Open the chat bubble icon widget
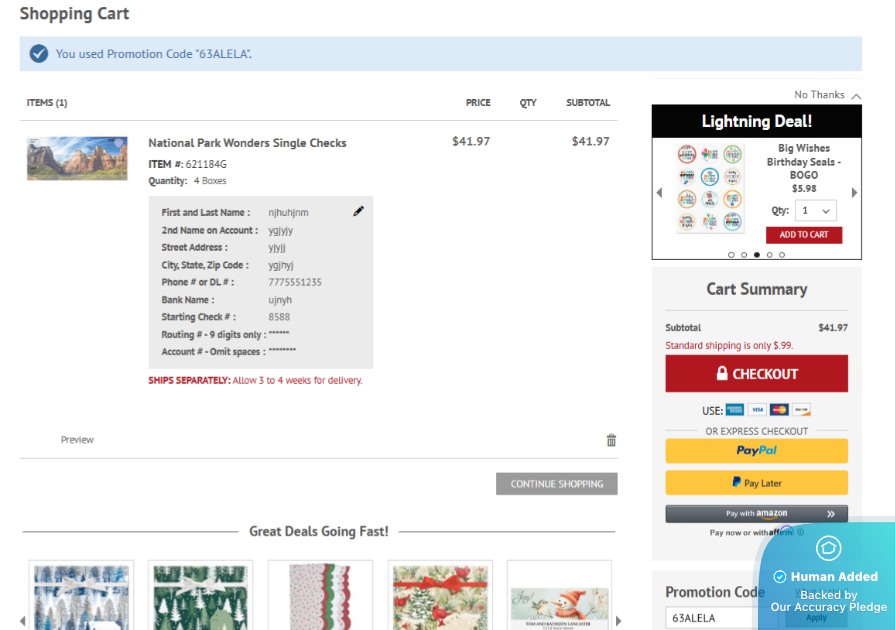 click(x=829, y=548)
